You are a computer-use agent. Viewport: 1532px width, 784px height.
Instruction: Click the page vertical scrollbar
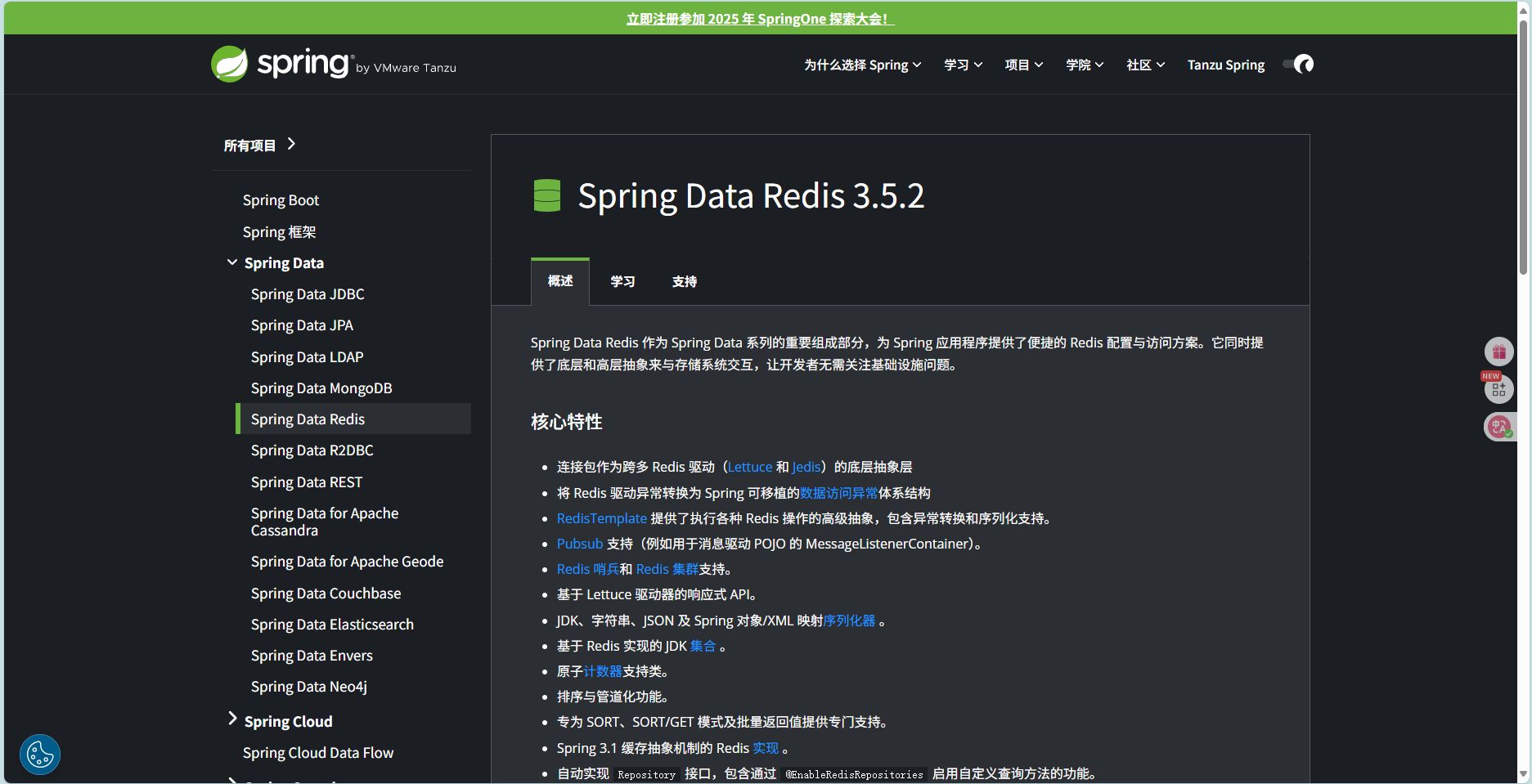[1523, 147]
